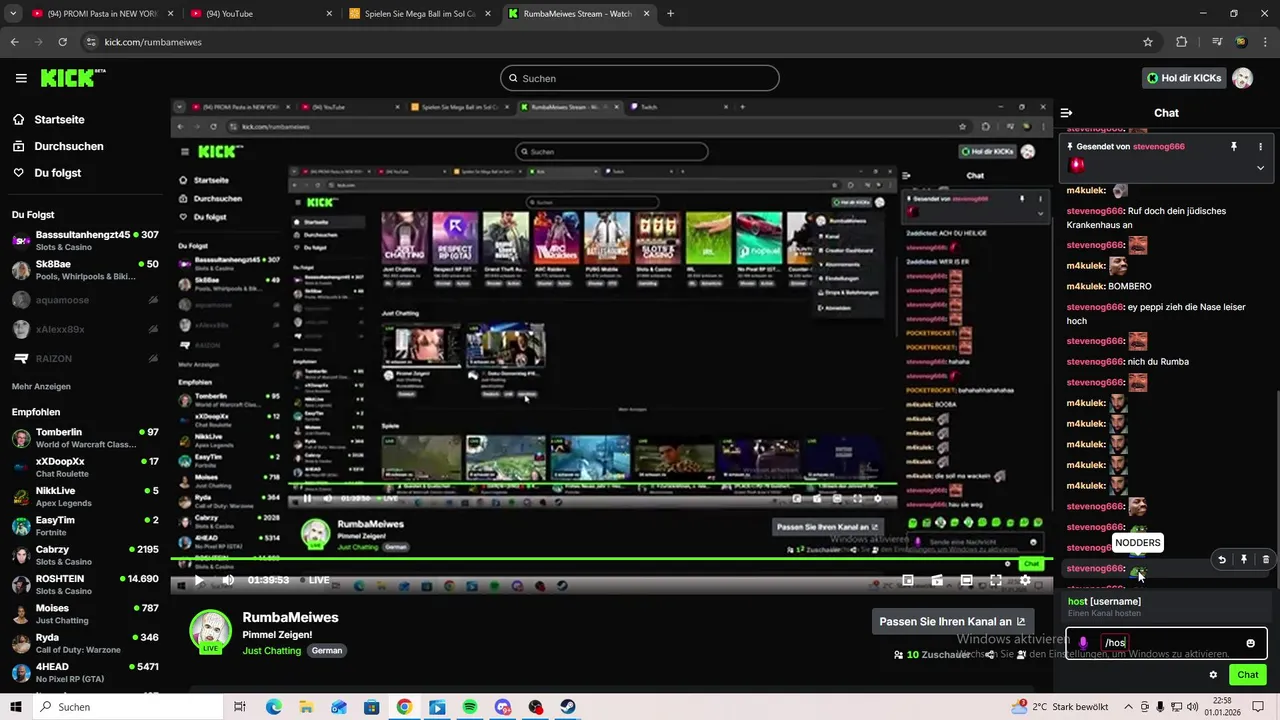This screenshot has width=1280, height=720.
Task: Open Windows notification center
Action: (1257, 707)
